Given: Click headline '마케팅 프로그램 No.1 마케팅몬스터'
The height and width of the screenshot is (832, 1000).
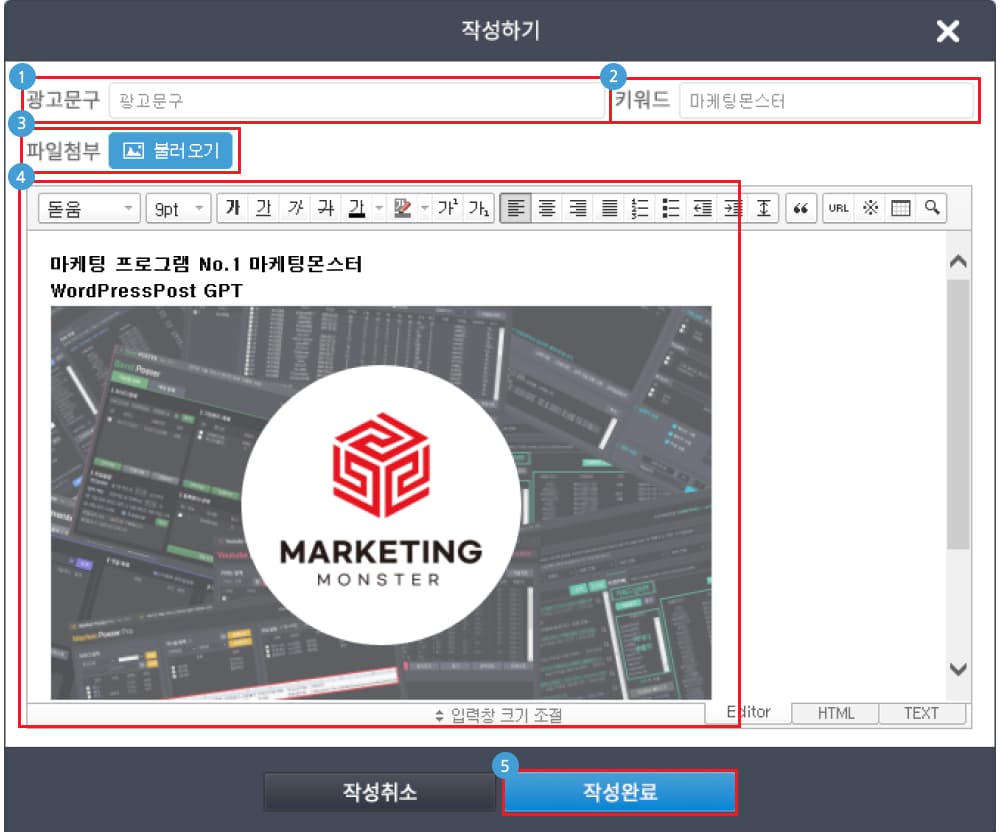Looking at the screenshot, I should pyautogui.click(x=206, y=264).
